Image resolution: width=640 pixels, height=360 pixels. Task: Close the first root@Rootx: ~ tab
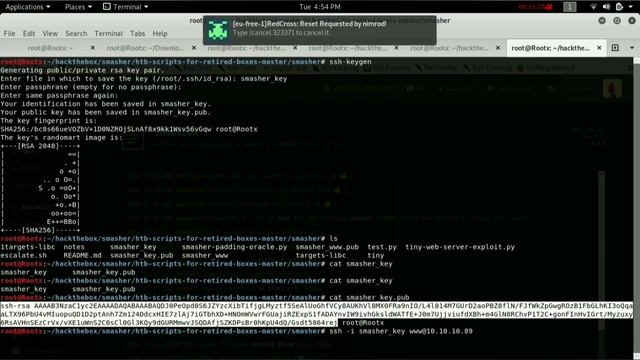pyautogui.click(x=93, y=48)
